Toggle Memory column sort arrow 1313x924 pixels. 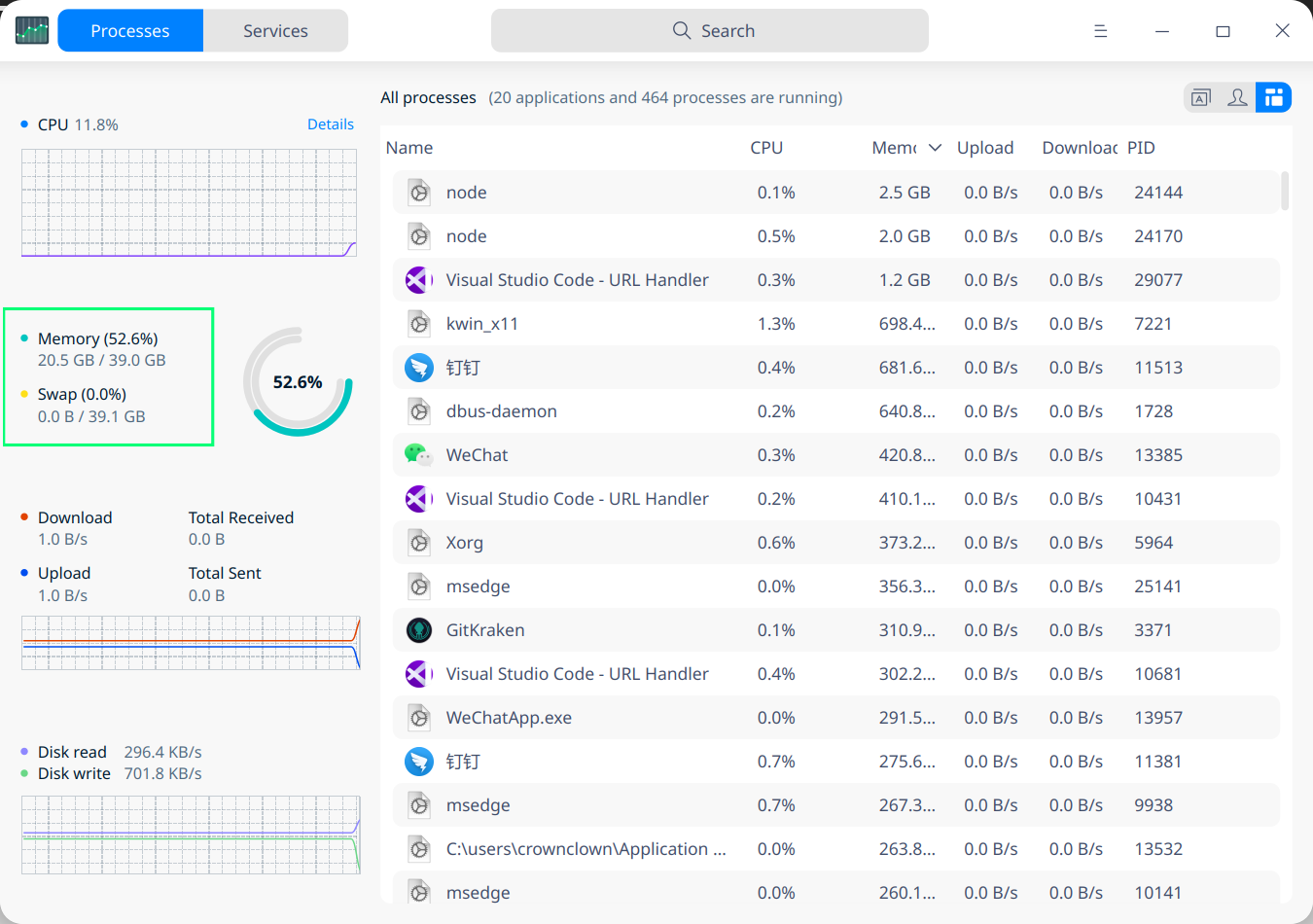pos(935,148)
